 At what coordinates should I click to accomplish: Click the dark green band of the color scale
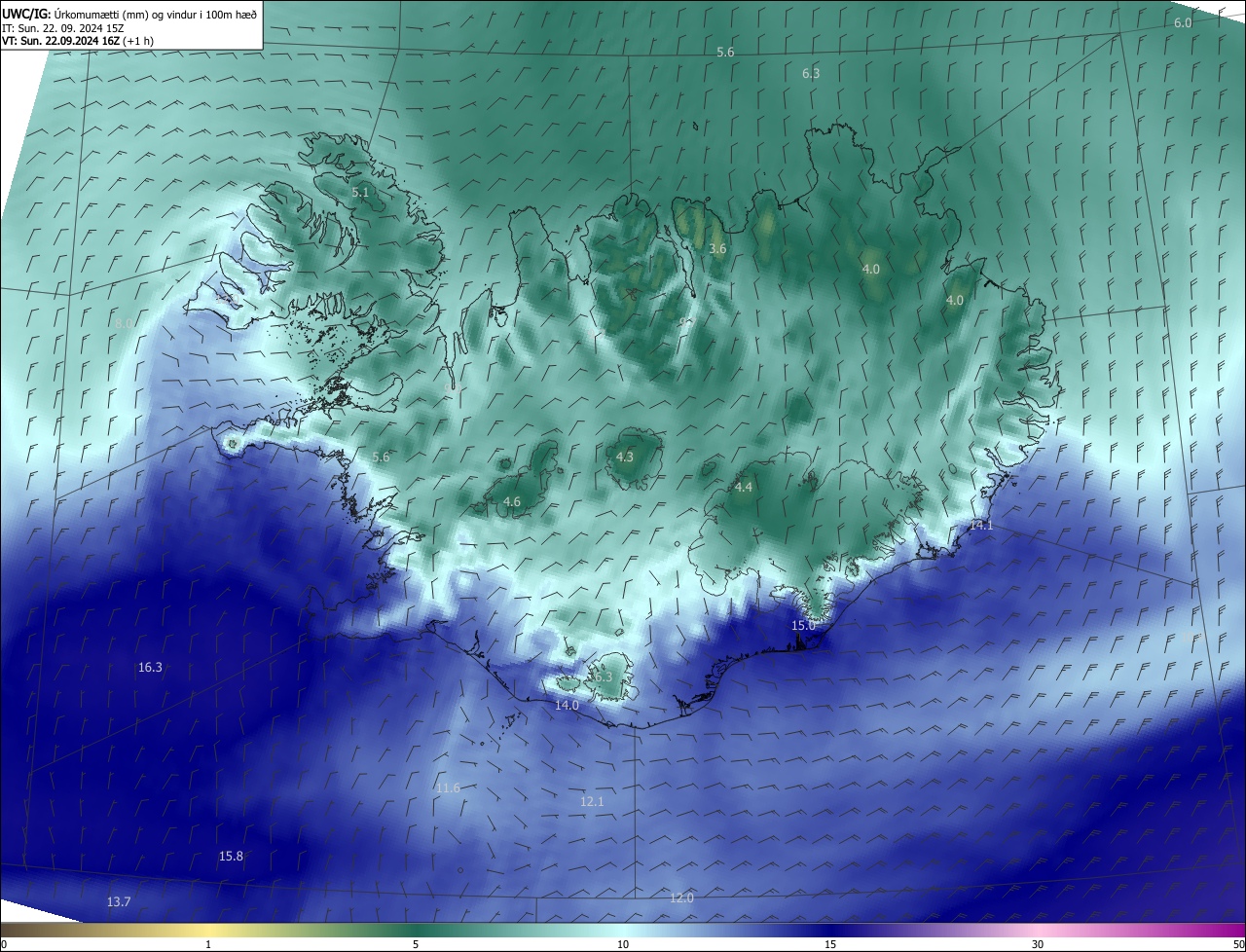point(416,931)
